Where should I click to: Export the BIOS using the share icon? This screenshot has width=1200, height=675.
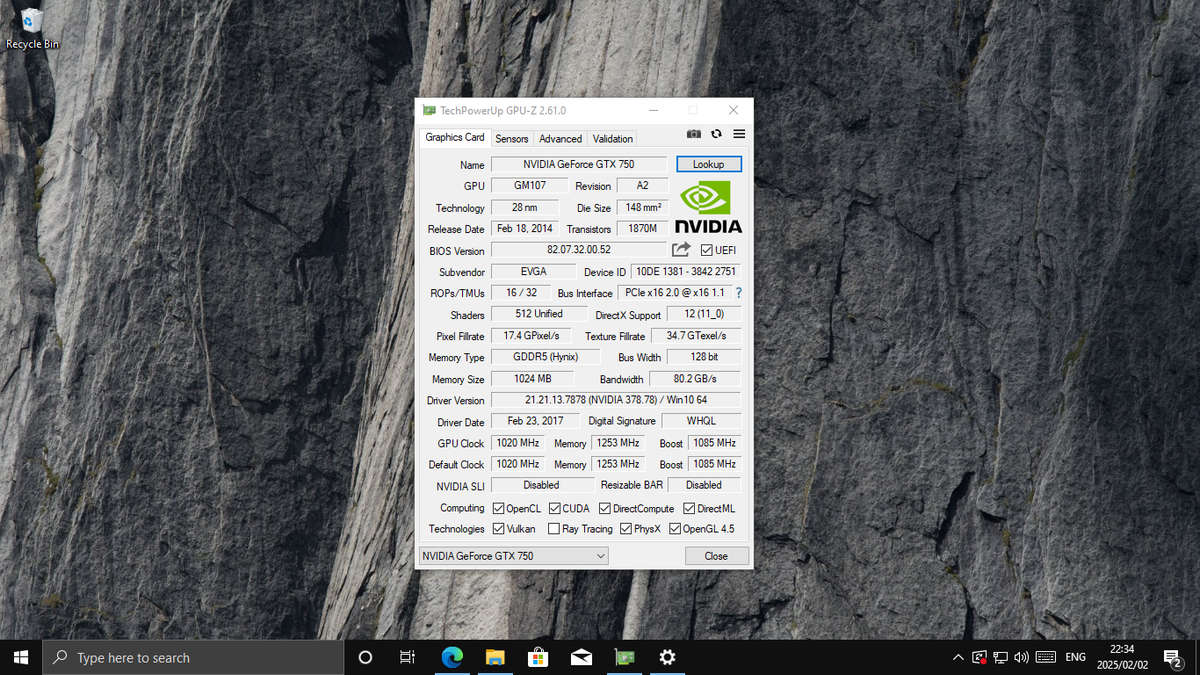[x=679, y=249]
